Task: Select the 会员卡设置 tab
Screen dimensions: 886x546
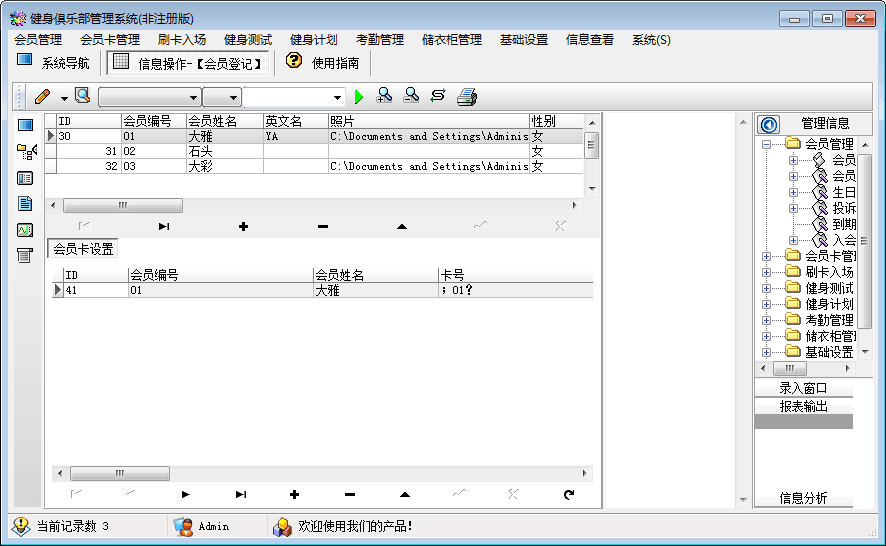Action: tap(83, 249)
